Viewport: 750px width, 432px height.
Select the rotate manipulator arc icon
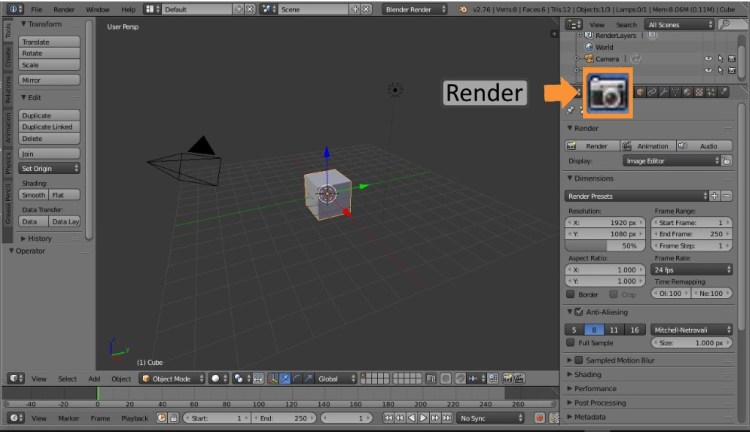coord(297,379)
